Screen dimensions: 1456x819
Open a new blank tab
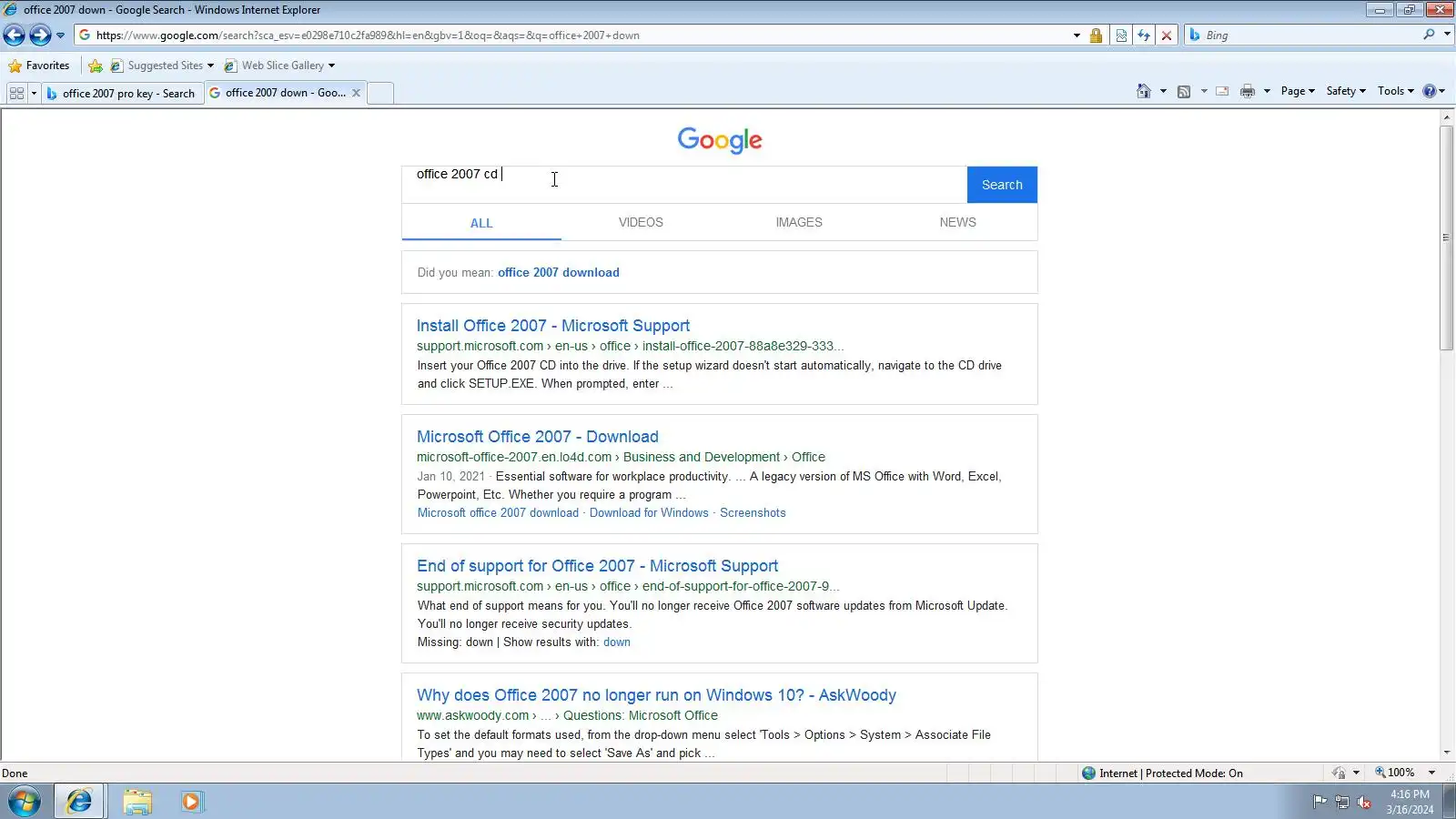(x=380, y=93)
